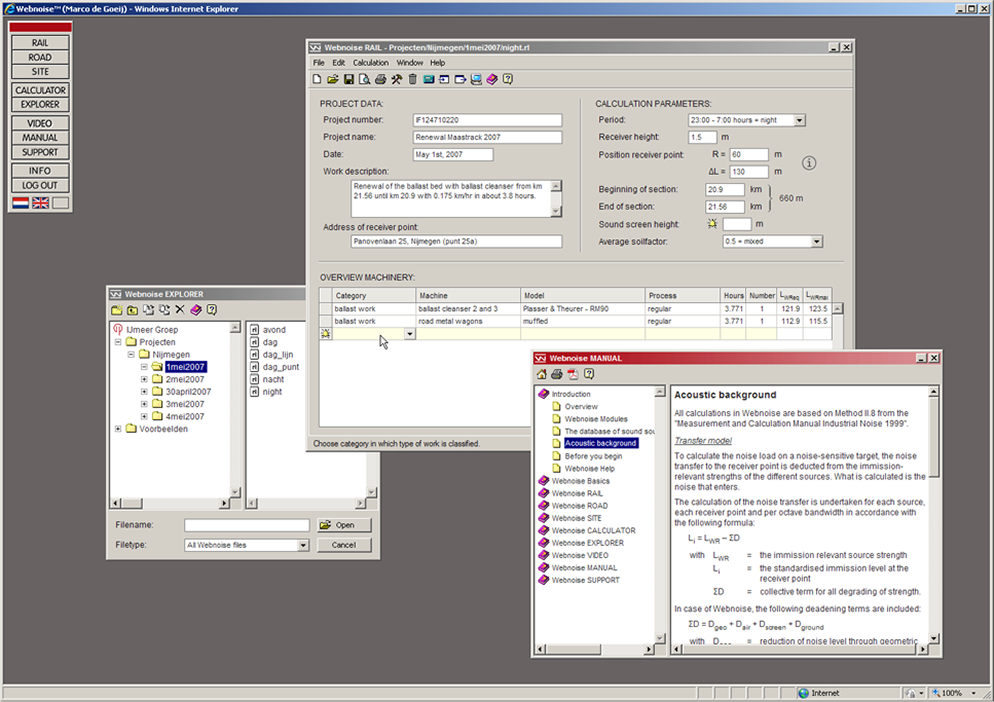
Task: Click CALCULATOR button in left sidebar
Action: (40, 90)
